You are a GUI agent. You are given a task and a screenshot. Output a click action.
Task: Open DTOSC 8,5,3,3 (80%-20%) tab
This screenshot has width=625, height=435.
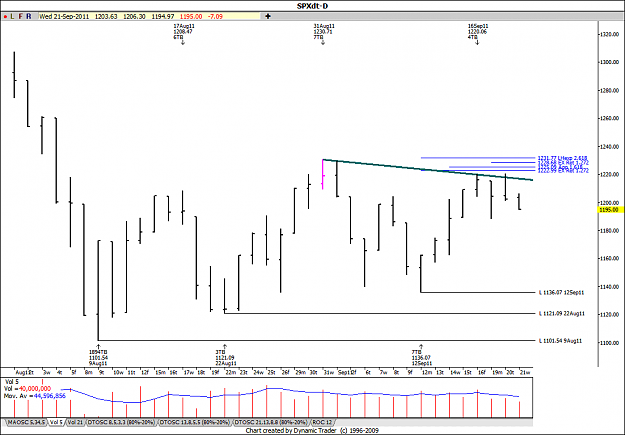[x=121, y=422]
